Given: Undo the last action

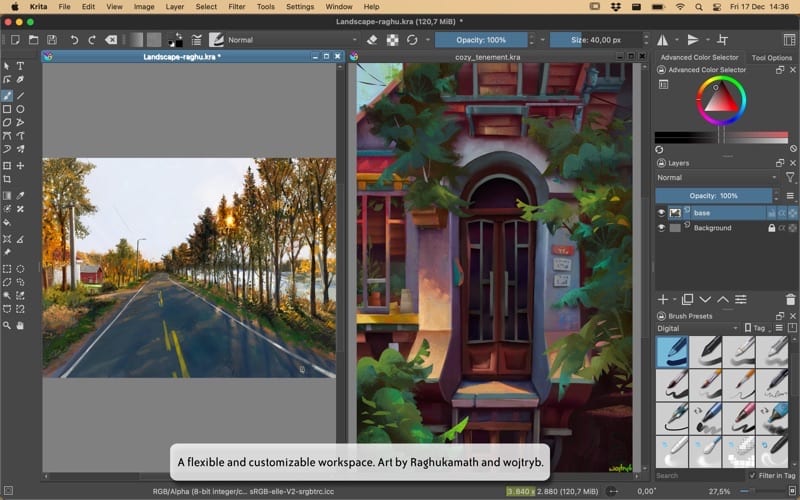Looking at the screenshot, I should (74, 40).
